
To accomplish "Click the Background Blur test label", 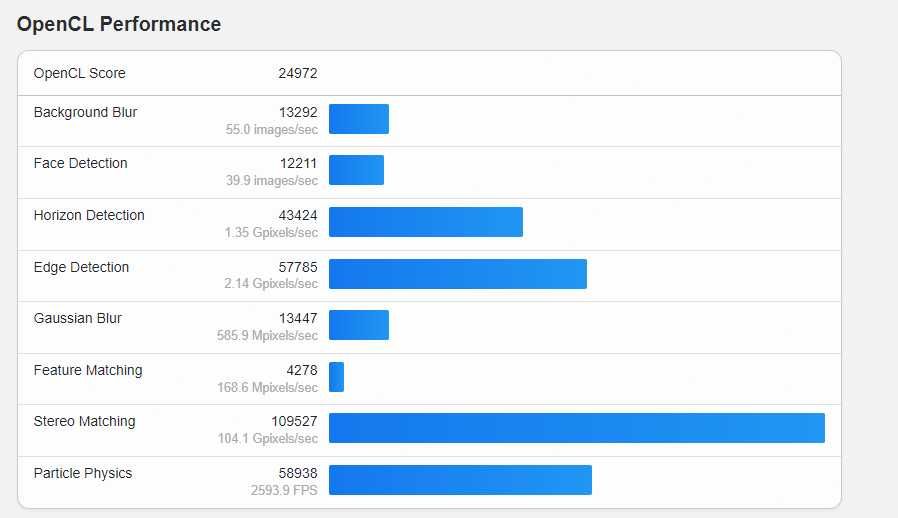I will coord(85,112).
